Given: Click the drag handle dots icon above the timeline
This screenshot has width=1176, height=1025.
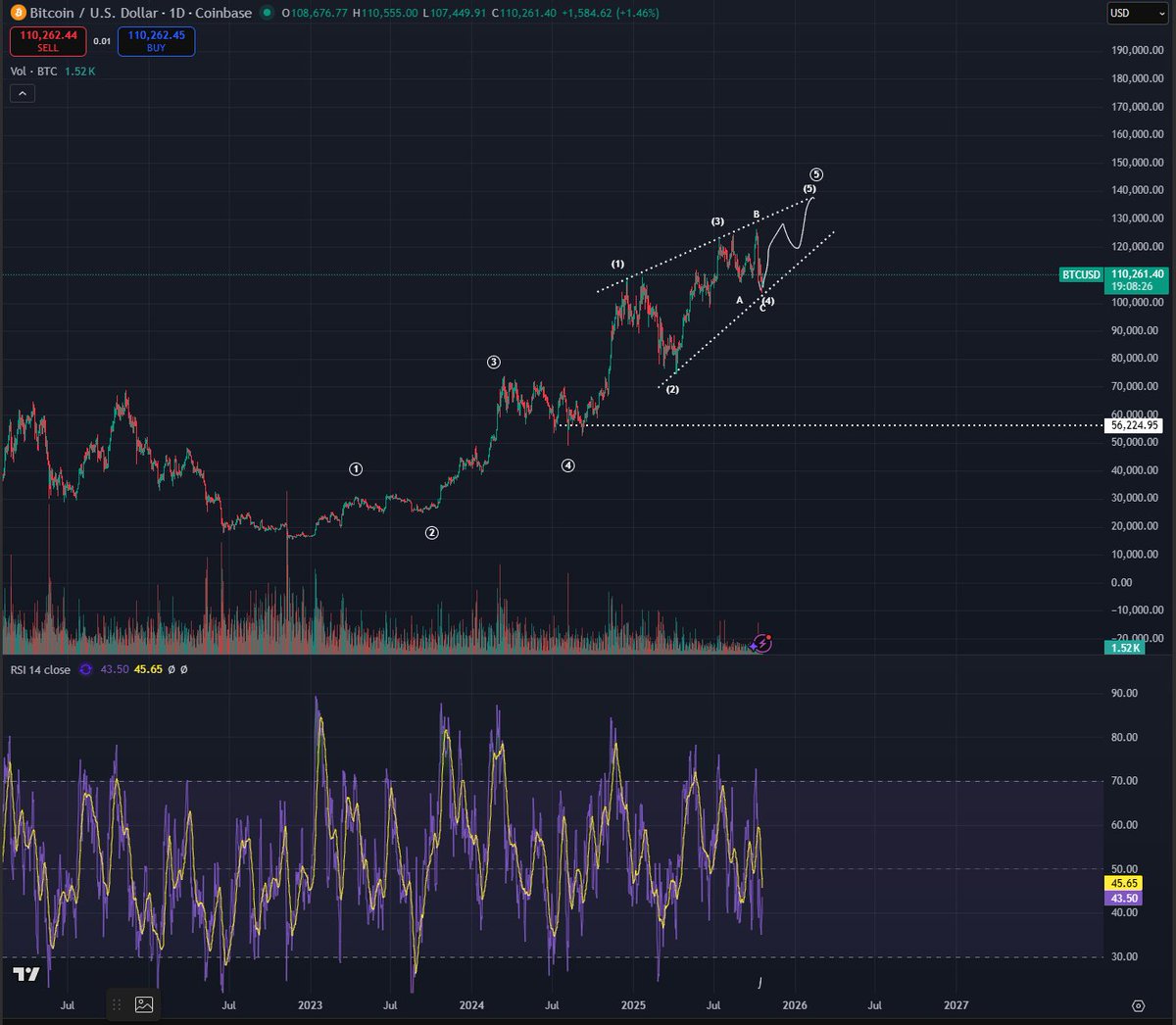Looking at the screenshot, I should 117,1004.
